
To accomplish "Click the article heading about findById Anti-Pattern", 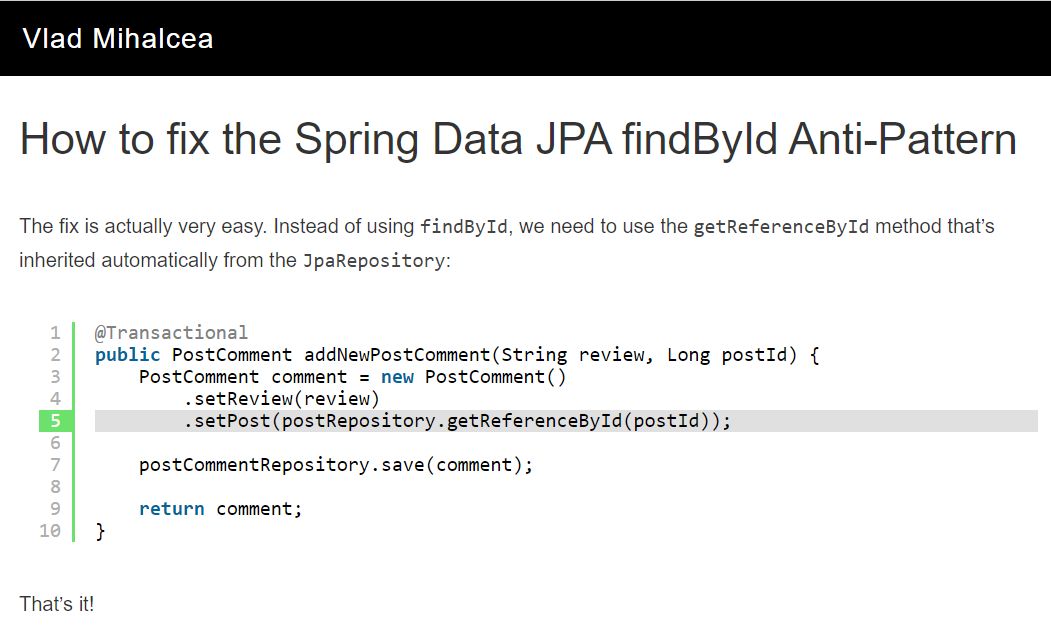I will pos(518,139).
